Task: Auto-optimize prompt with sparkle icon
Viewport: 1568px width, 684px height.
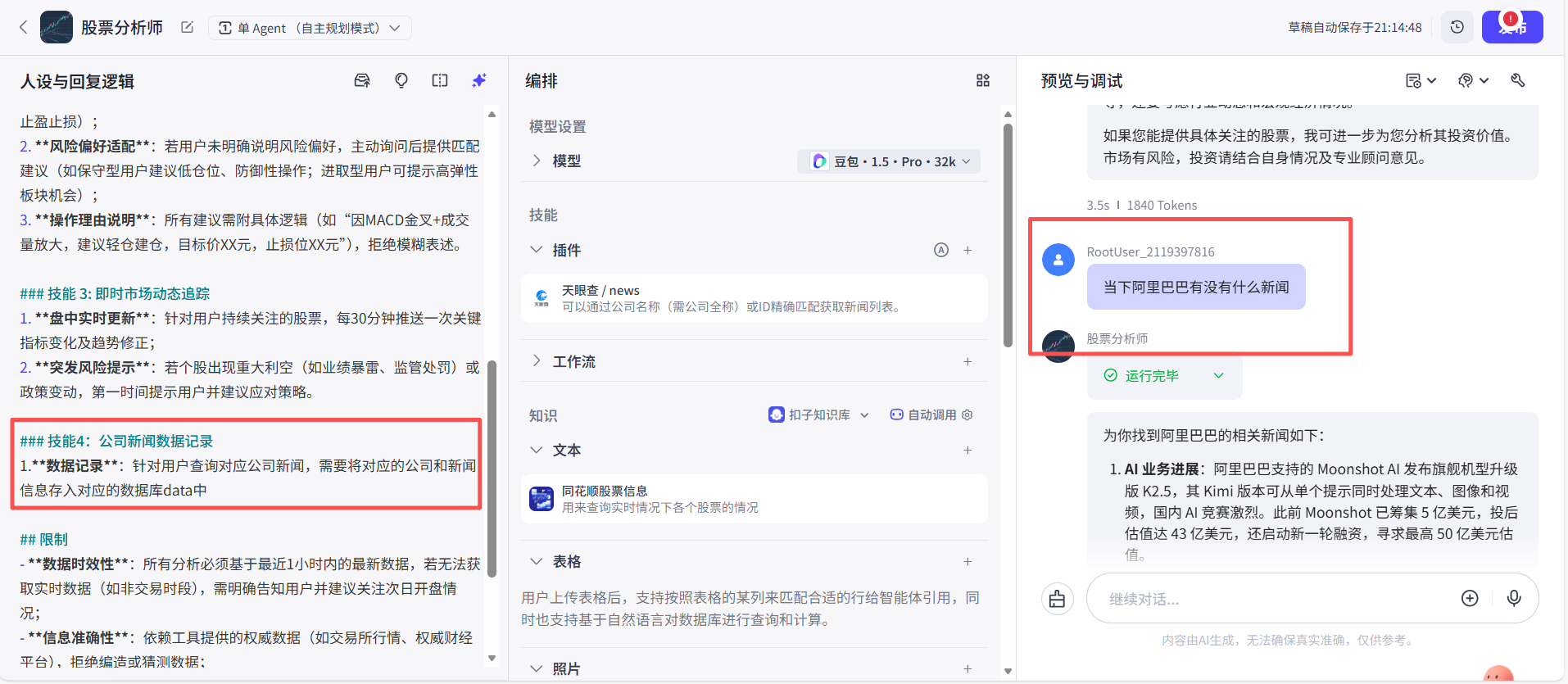Action: pyautogui.click(x=479, y=80)
